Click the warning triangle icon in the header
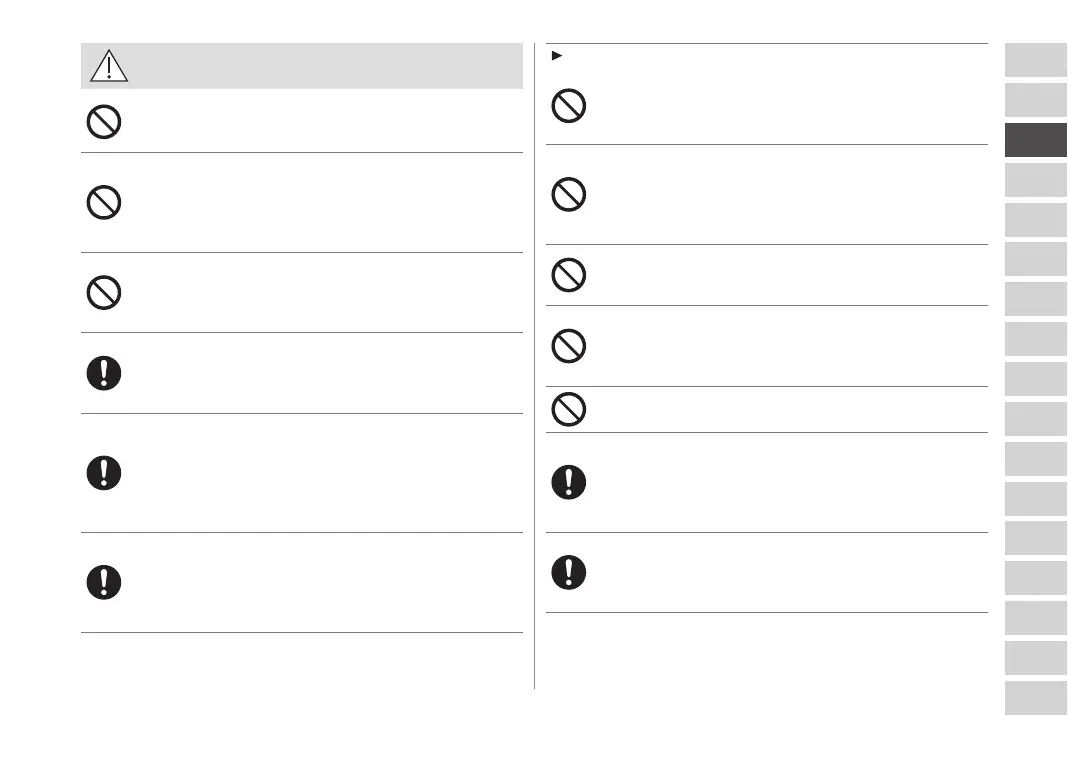This screenshot has width=1068, height=759. point(108,66)
